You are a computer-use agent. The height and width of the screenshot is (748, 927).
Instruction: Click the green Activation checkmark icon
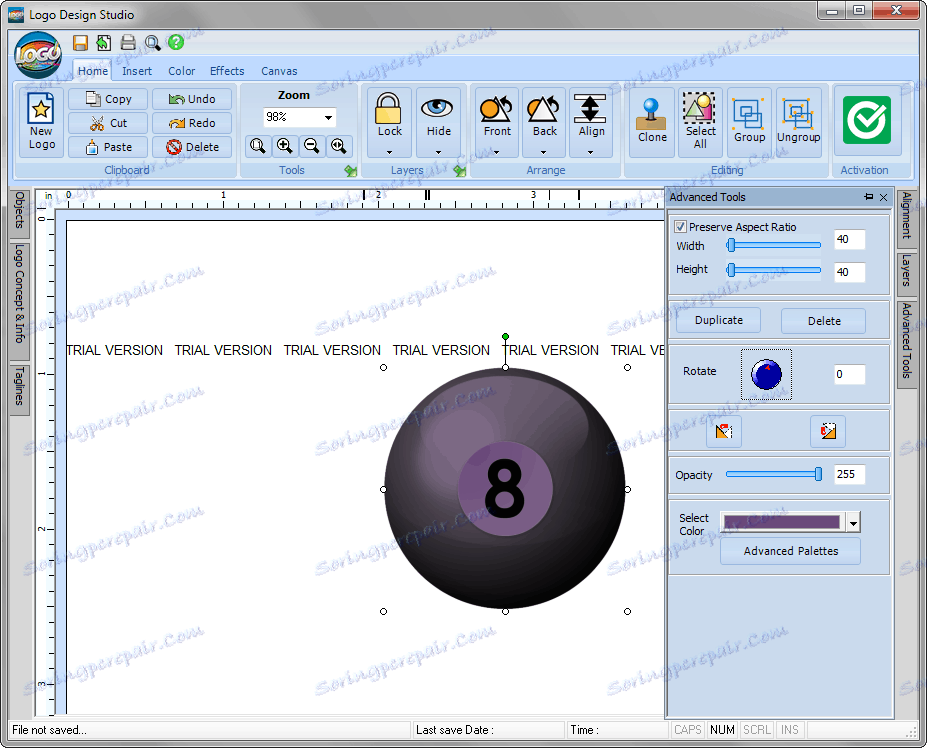866,120
